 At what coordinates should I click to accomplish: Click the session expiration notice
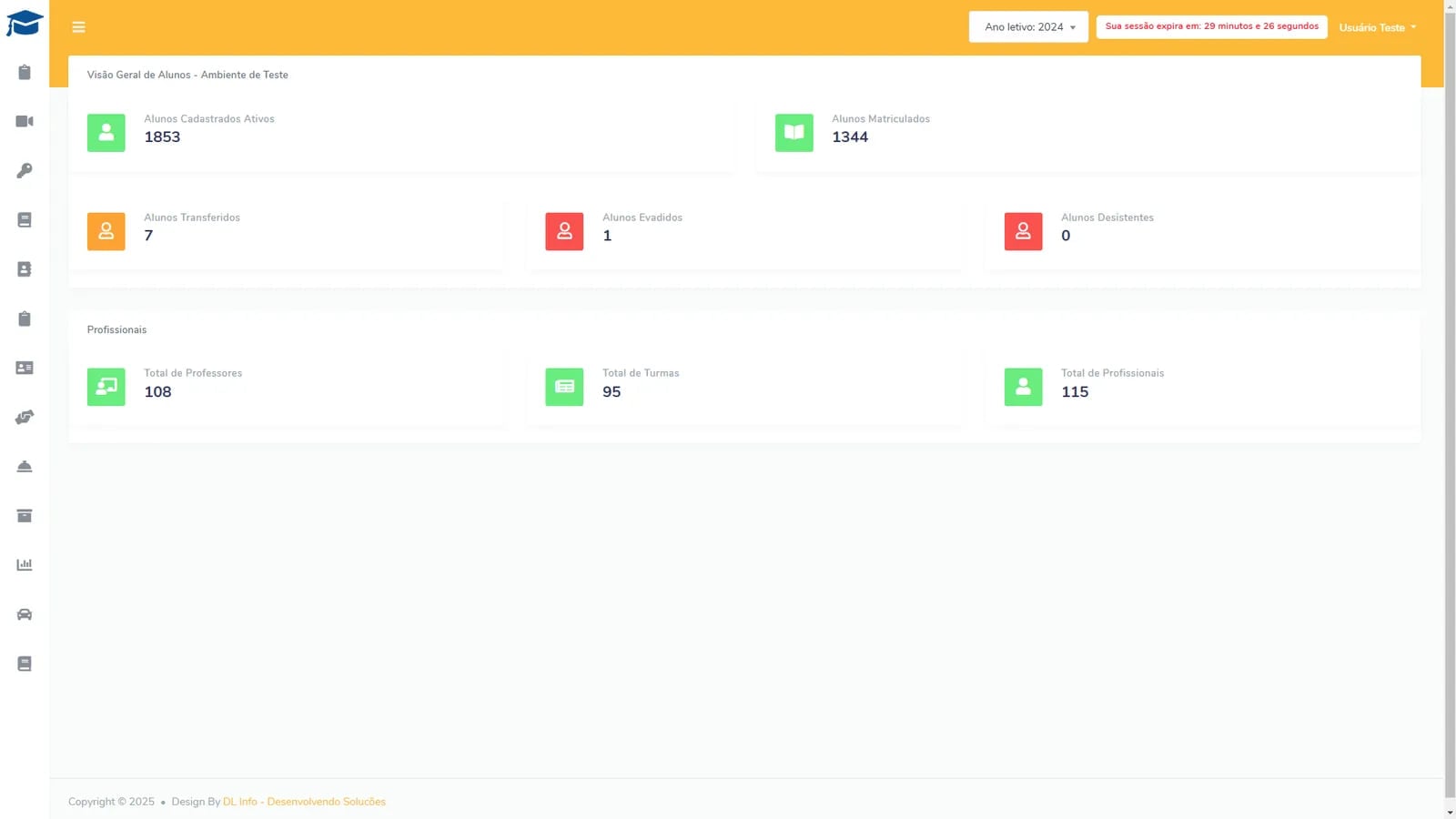point(1211,26)
